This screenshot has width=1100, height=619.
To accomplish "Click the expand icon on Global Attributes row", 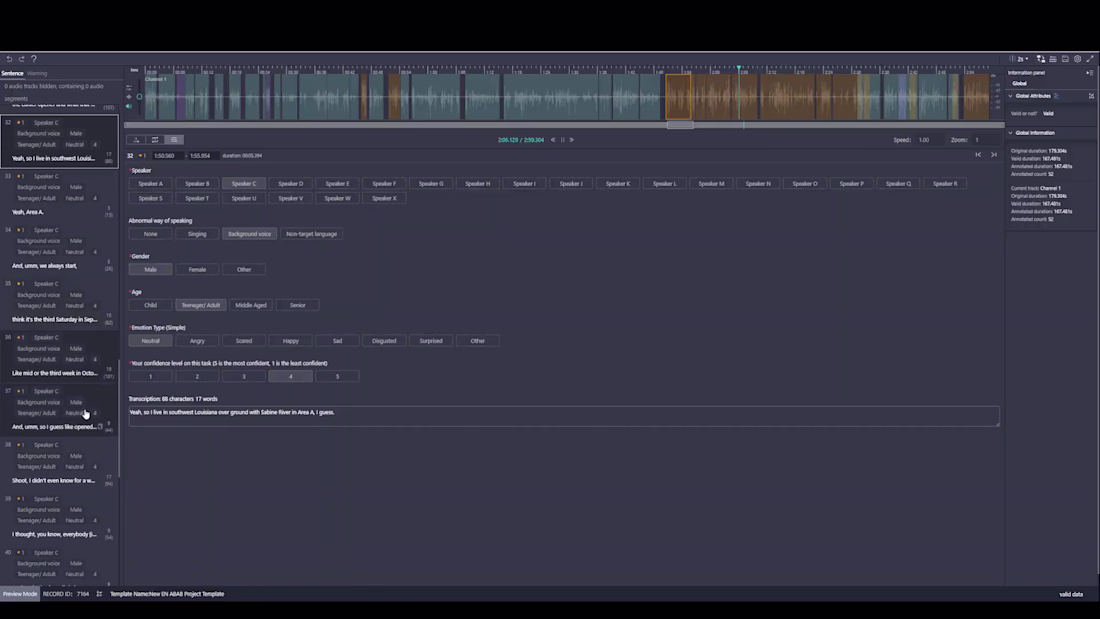I will (1091, 95).
